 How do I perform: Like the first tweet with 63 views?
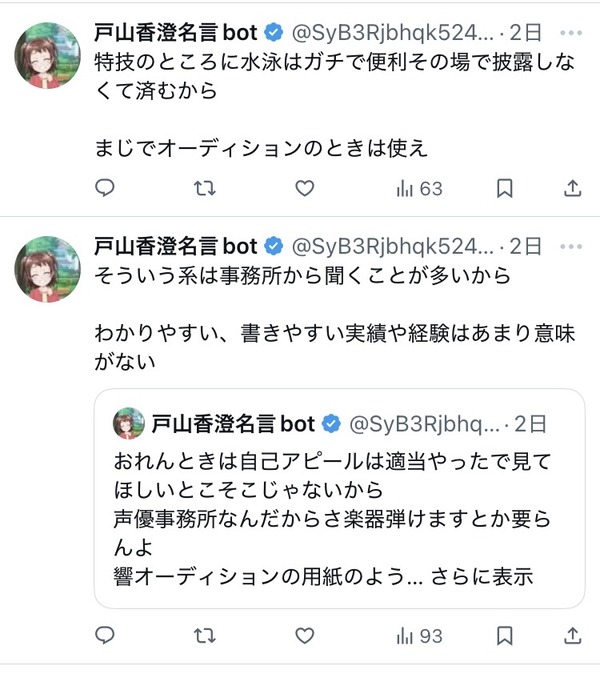tap(305, 188)
